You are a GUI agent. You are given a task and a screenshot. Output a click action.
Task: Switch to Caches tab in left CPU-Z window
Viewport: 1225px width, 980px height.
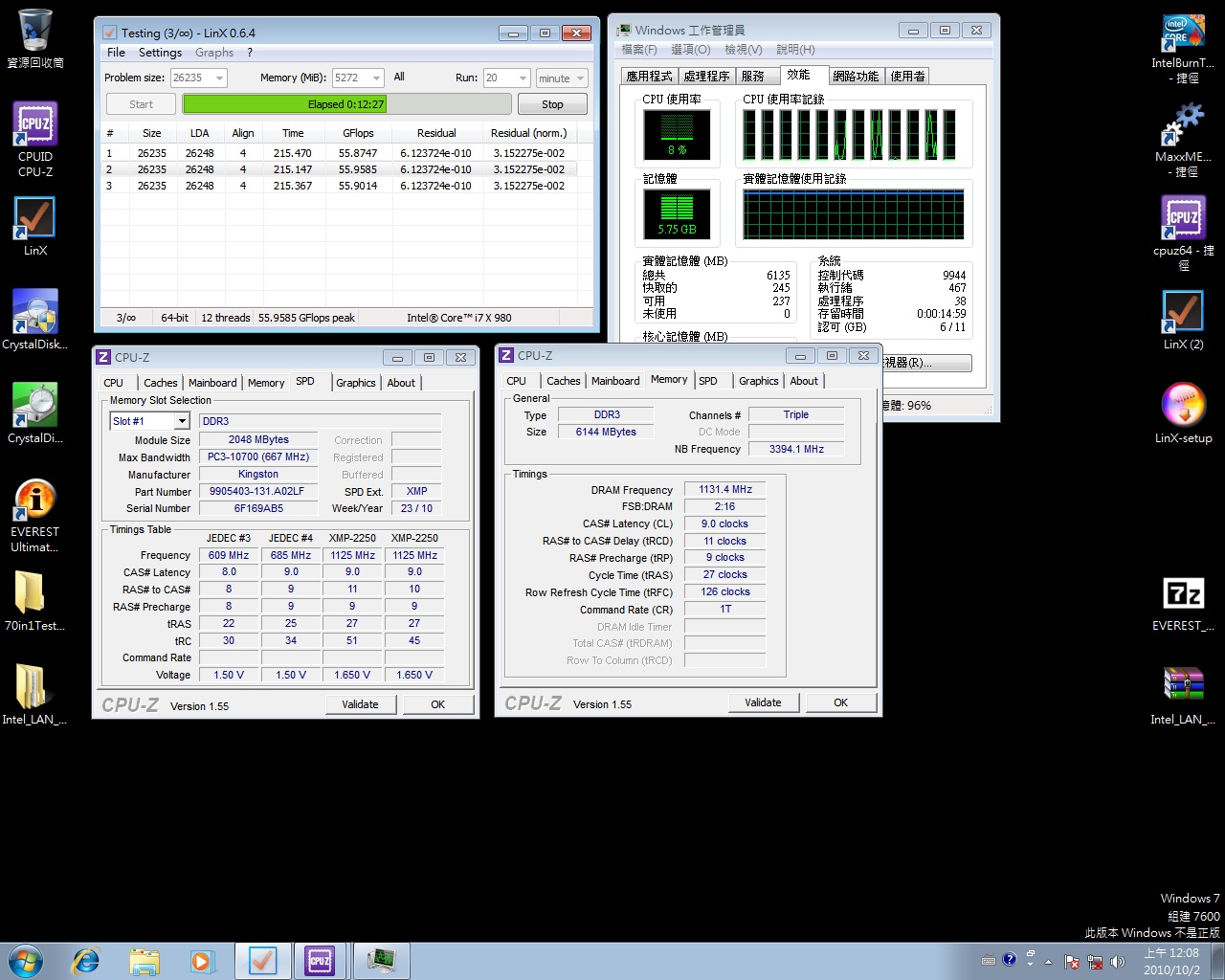(x=161, y=383)
